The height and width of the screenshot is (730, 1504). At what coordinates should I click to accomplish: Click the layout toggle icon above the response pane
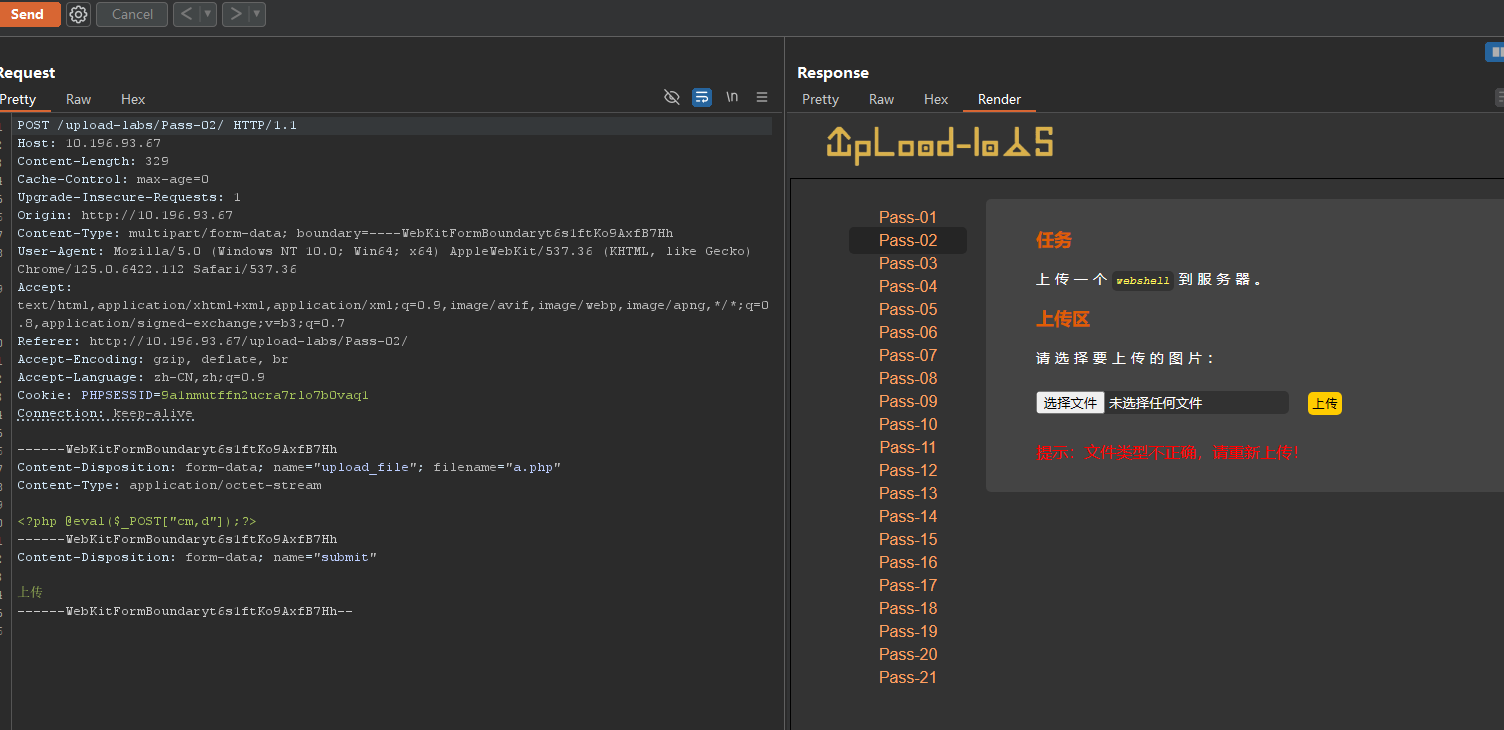[1495, 52]
